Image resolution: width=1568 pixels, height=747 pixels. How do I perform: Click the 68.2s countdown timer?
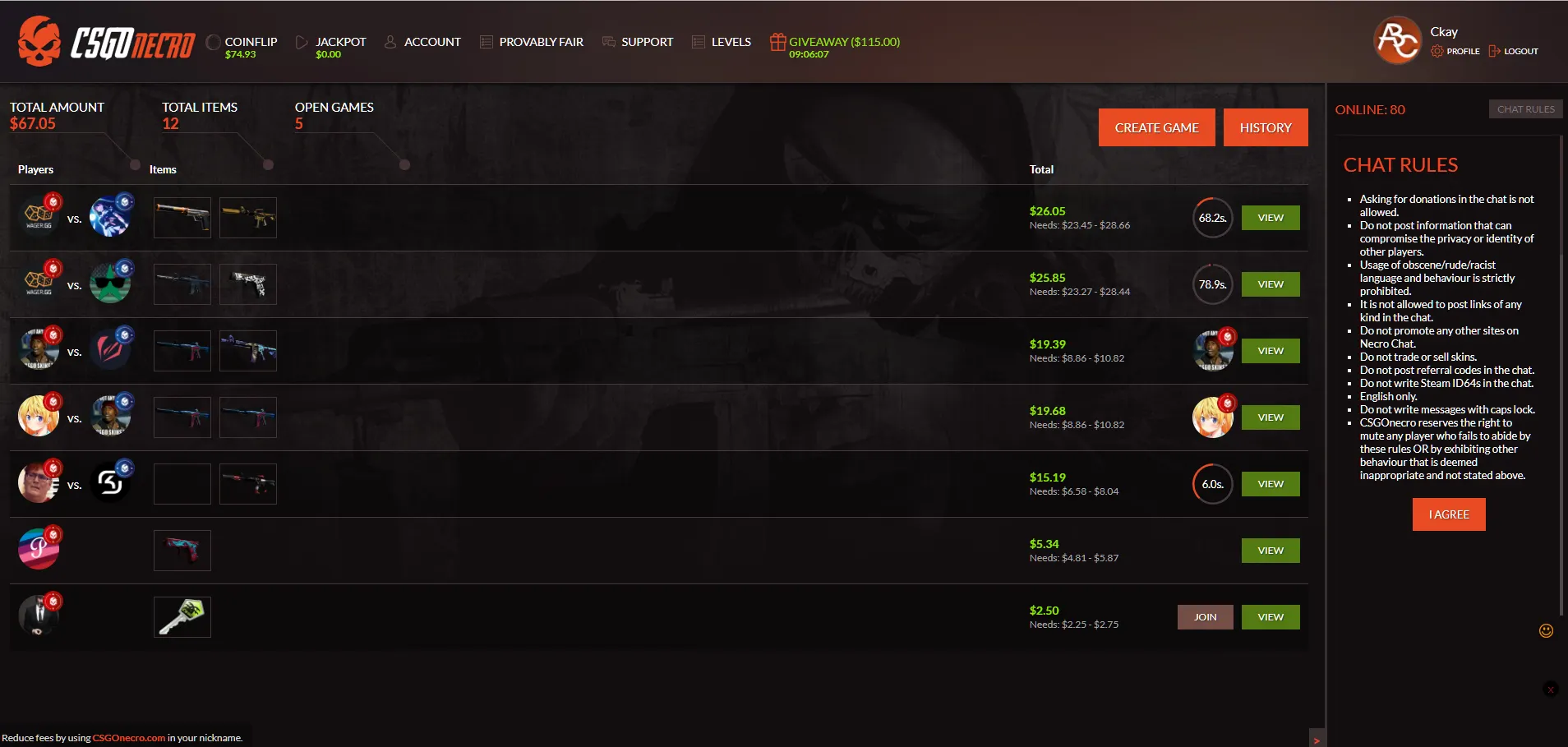(x=1213, y=218)
